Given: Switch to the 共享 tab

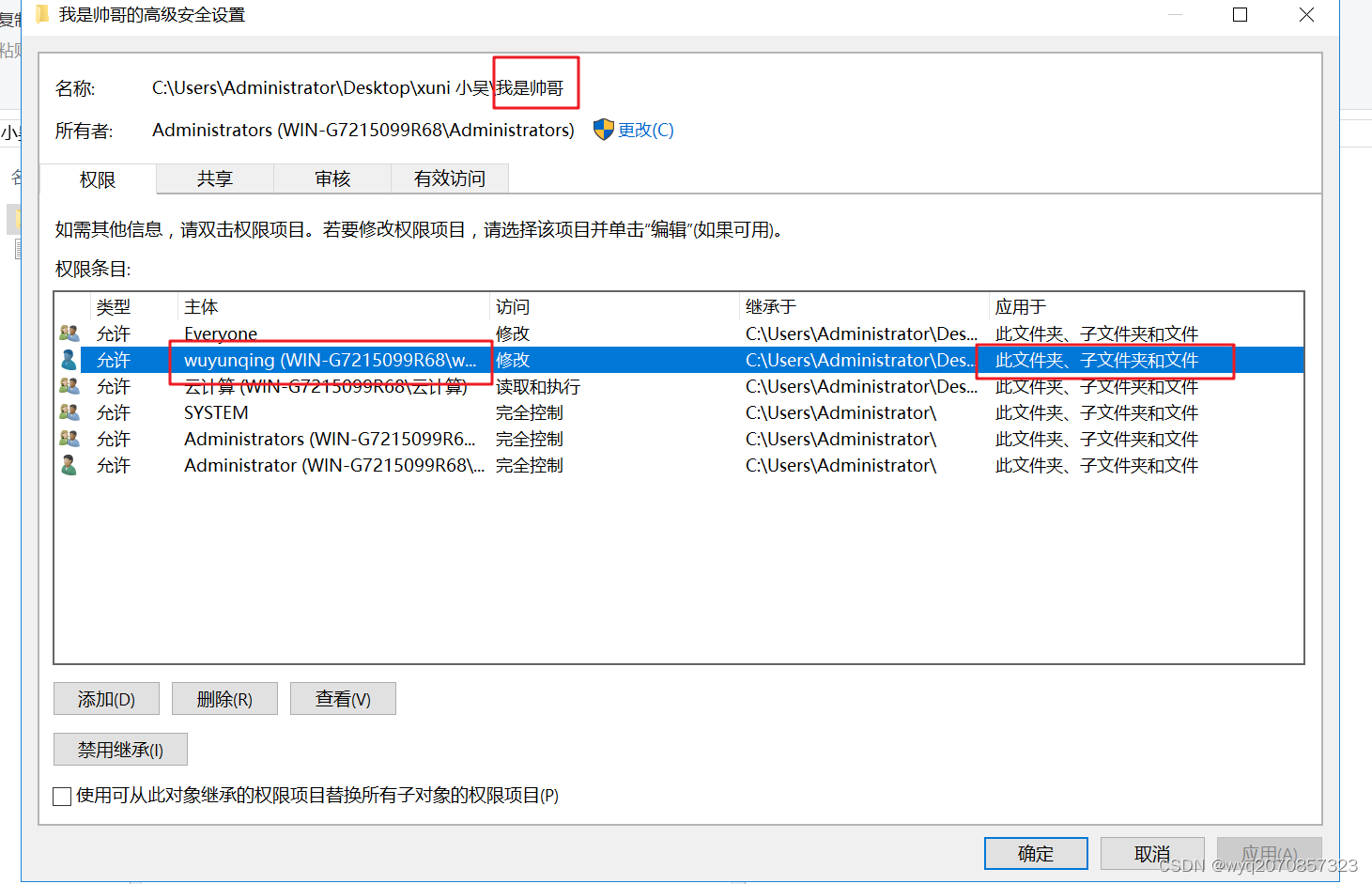Looking at the screenshot, I should tap(214, 178).
